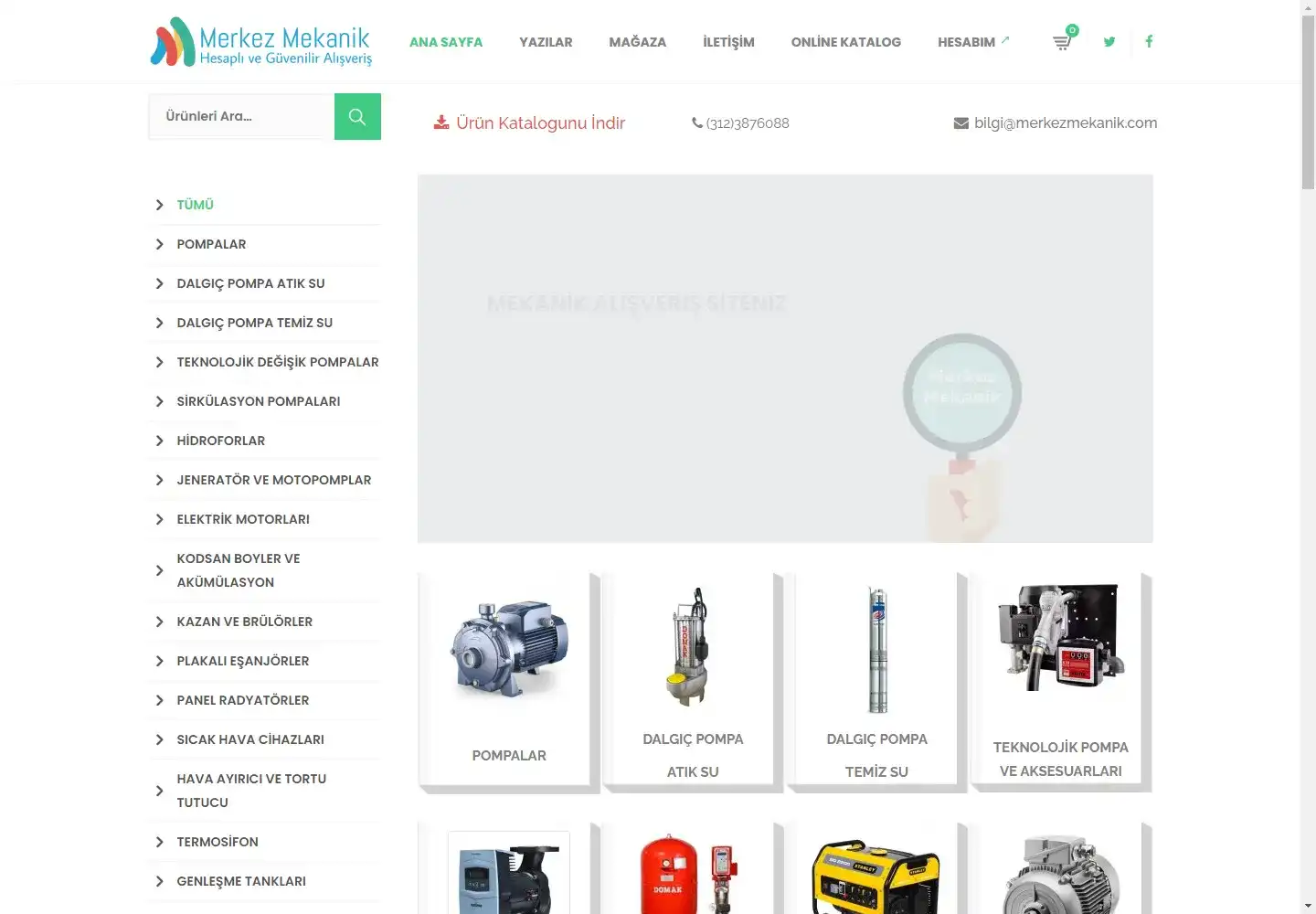Expand the TÜMÜ category chevron

159,205
